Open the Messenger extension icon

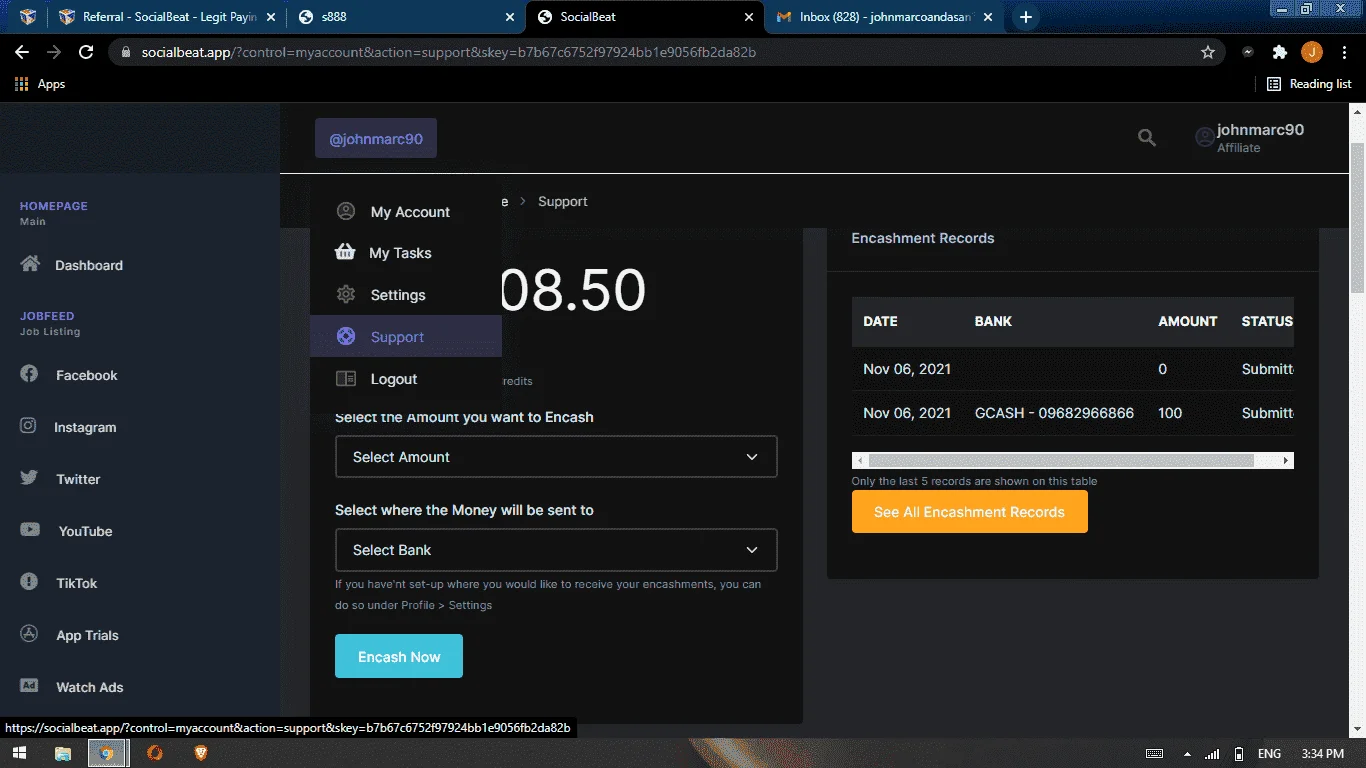(x=1248, y=52)
